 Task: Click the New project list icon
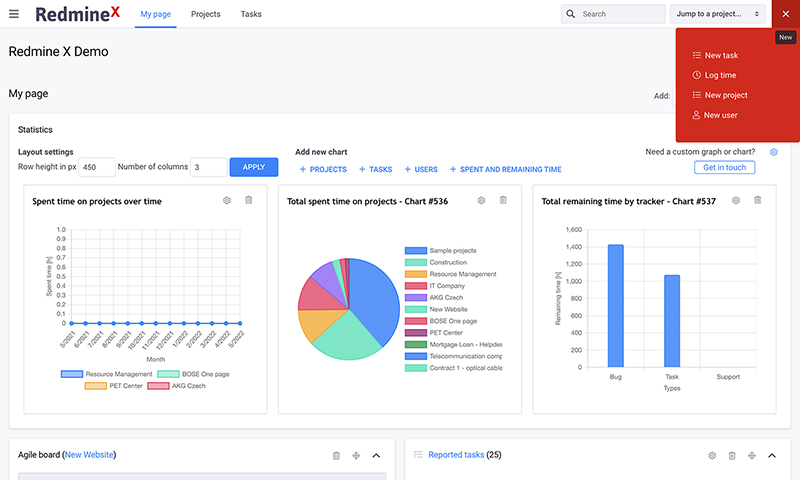tap(696, 95)
